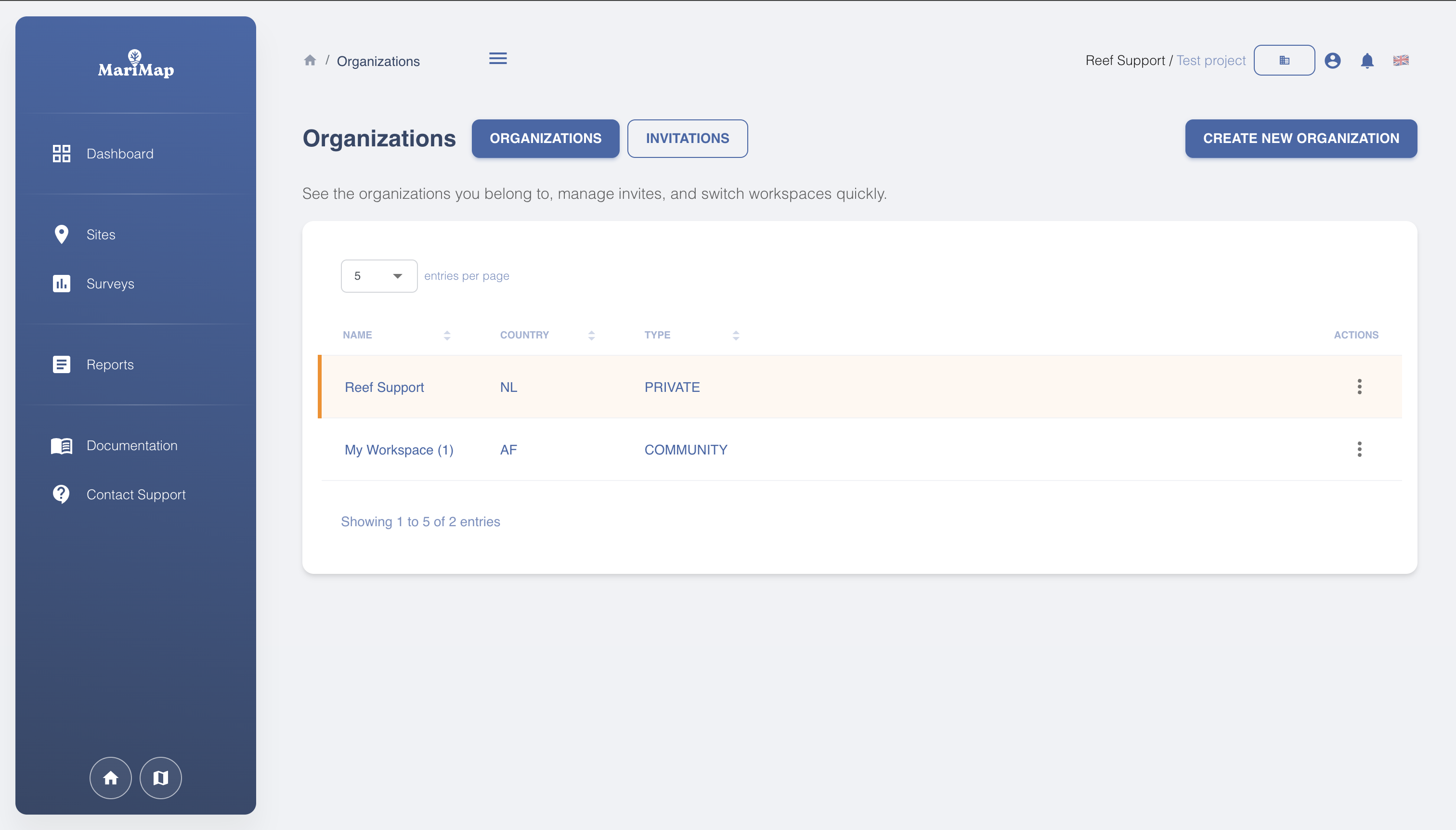The width and height of the screenshot is (1456, 830).
Task: Open the user profile icon
Action: tap(1333, 60)
